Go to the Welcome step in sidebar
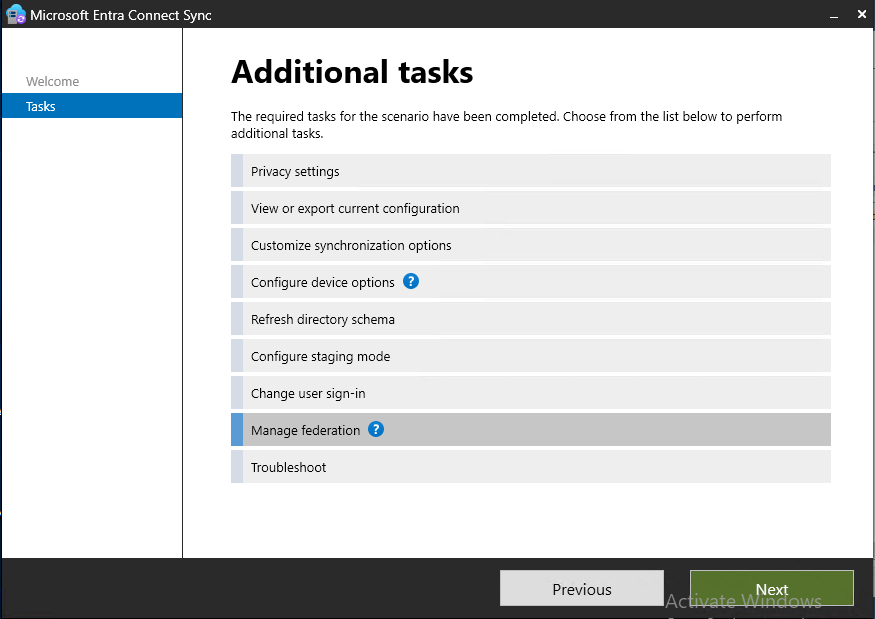Image resolution: width=875 pixels, height=619 pixels. (52, 82)
